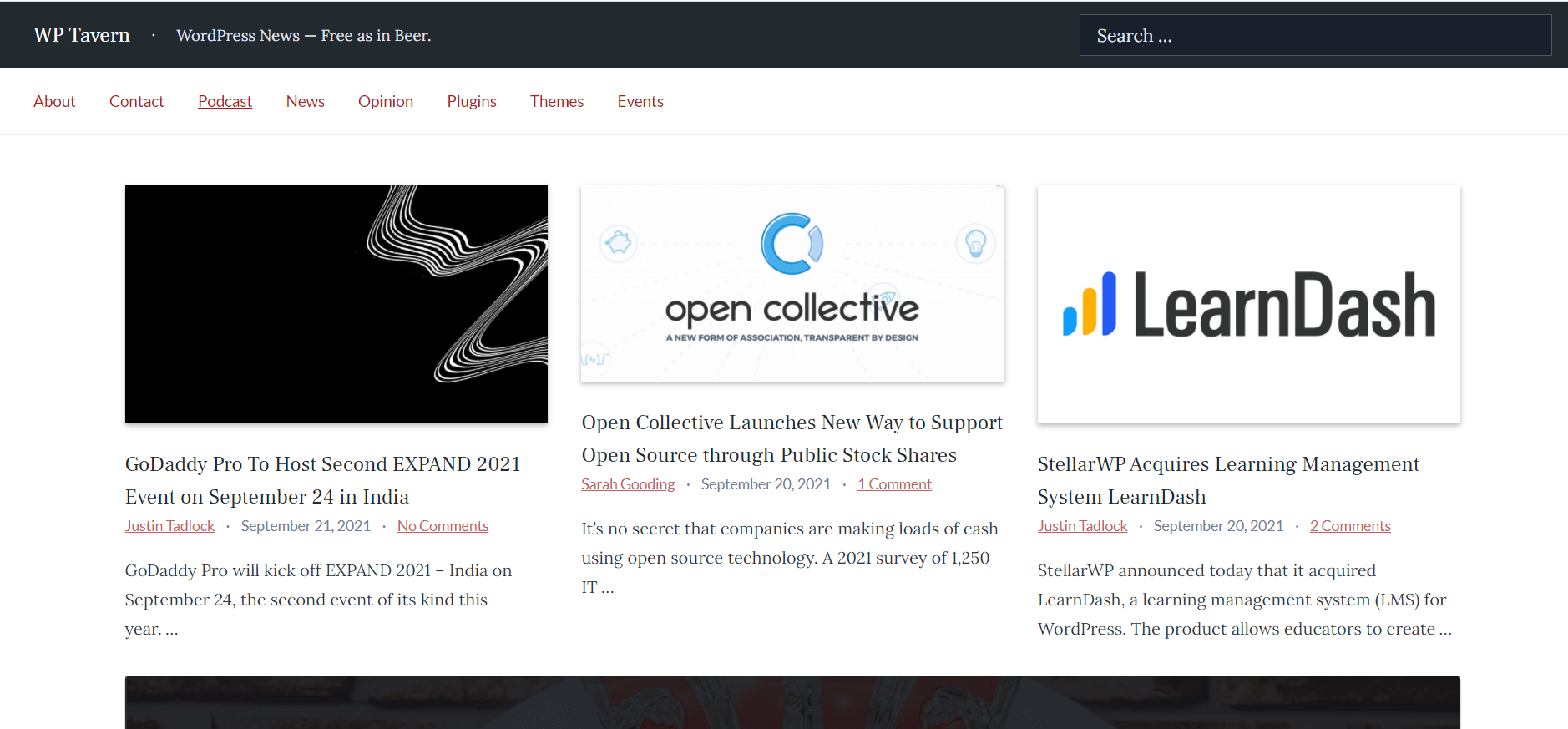Click the excerpt beginning GoDaddy Pro will kick off
Screen dimensions: 1568x729
pos(319,600)
